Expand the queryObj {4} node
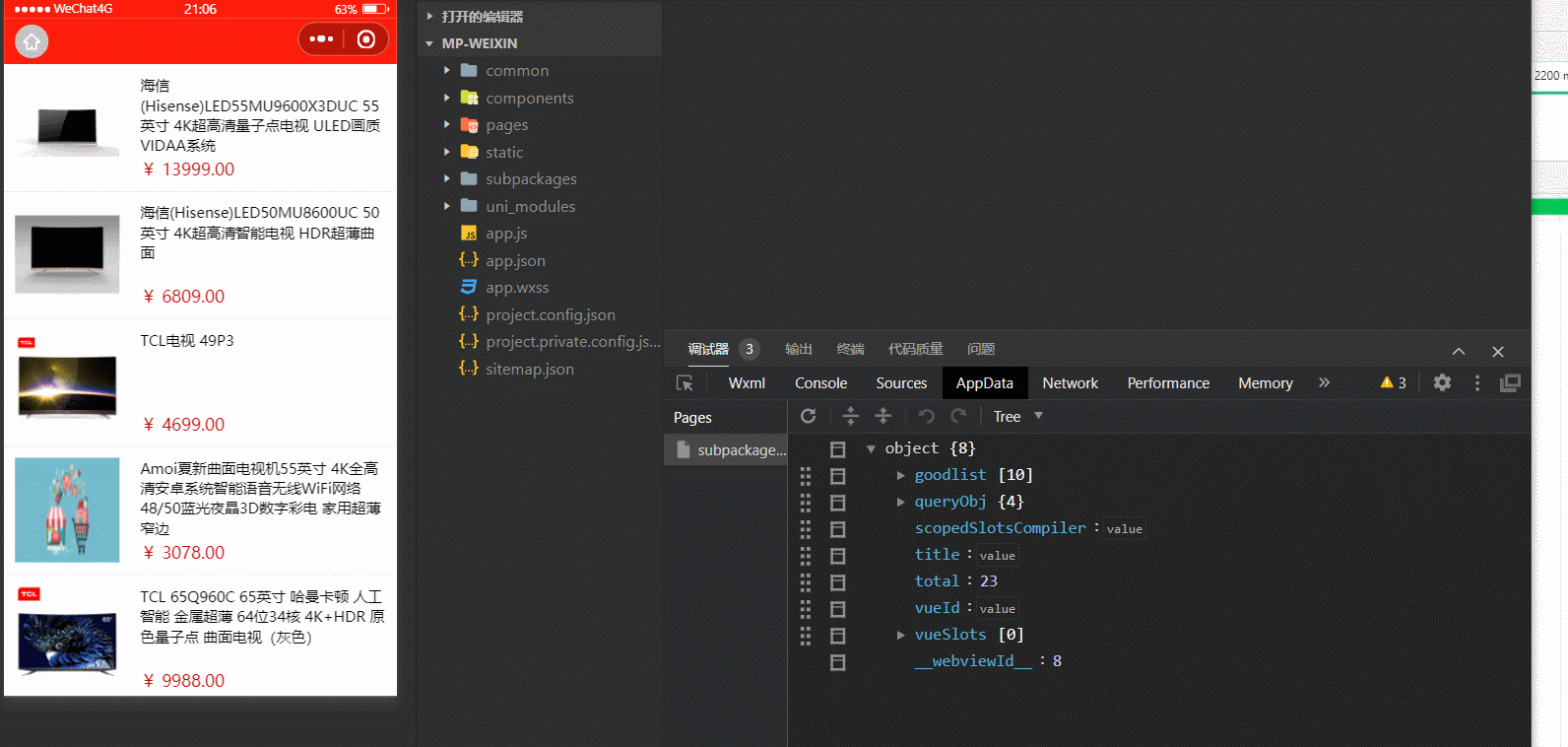The image size is (1568, 747). (x=900, y=502)
